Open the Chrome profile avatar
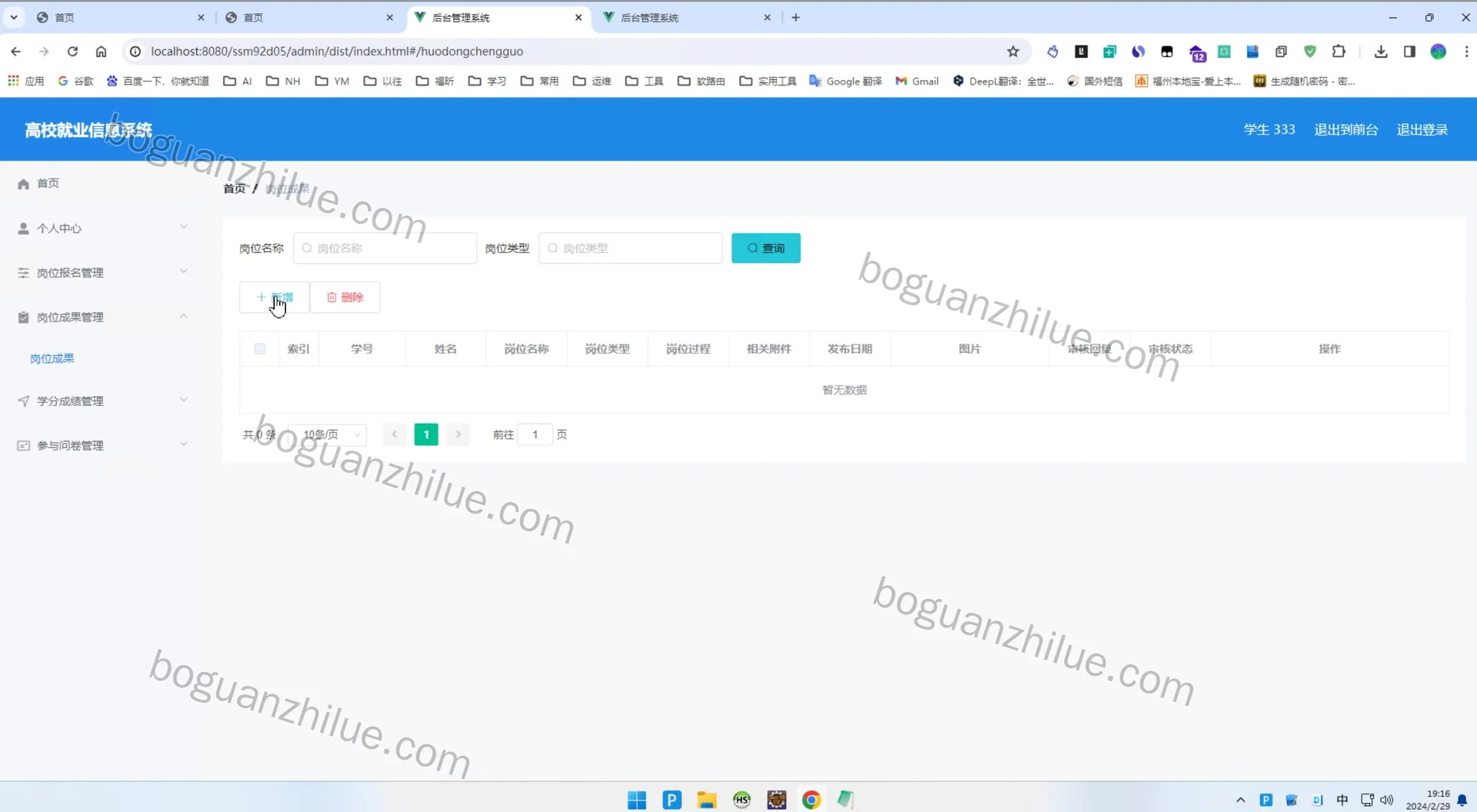Screen dimensions: 1477x812 coord(1438,52)
